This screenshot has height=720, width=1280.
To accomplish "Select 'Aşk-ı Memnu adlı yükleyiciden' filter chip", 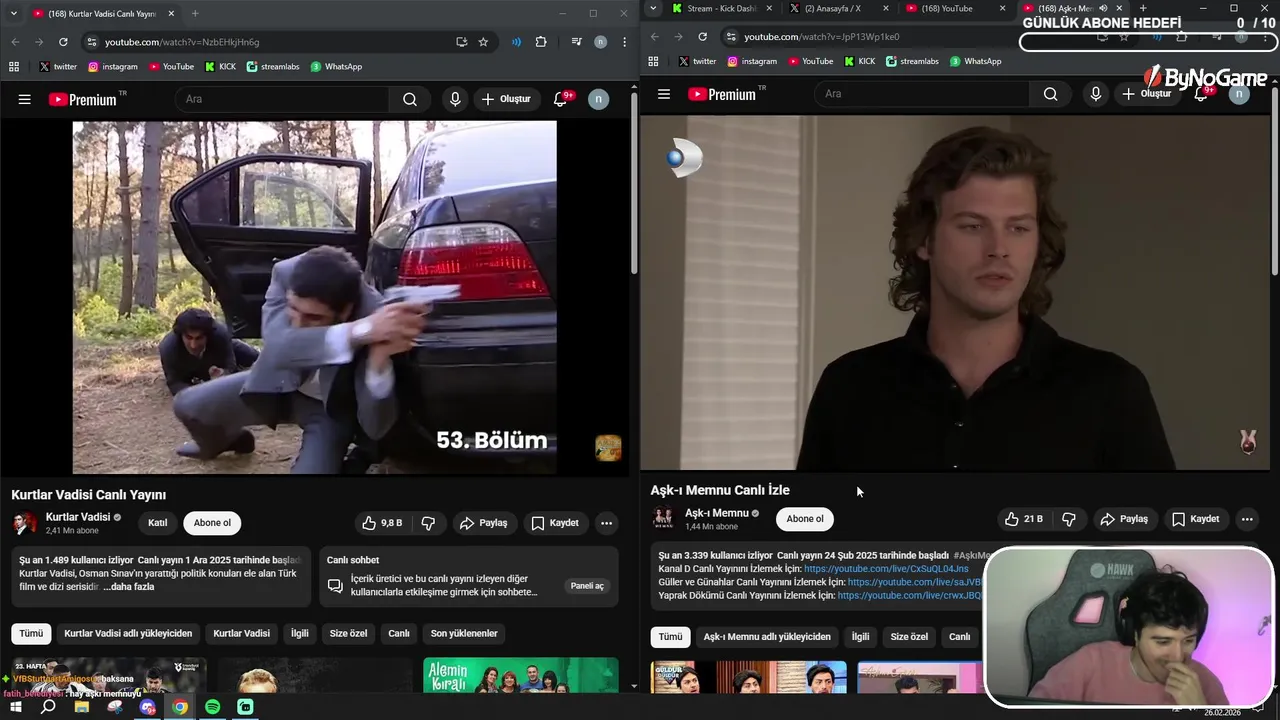I will point(767,637).
